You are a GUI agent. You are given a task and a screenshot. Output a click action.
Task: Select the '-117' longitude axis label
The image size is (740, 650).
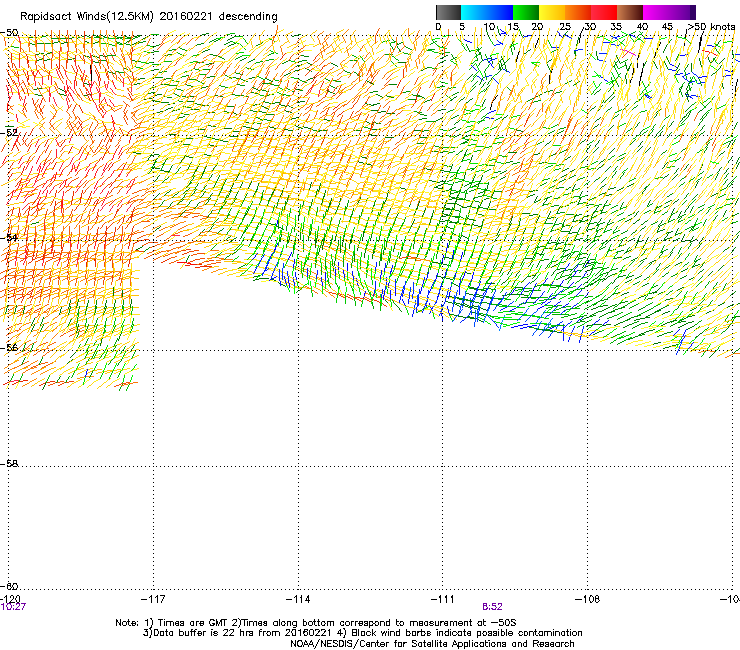tap(154, 599)
